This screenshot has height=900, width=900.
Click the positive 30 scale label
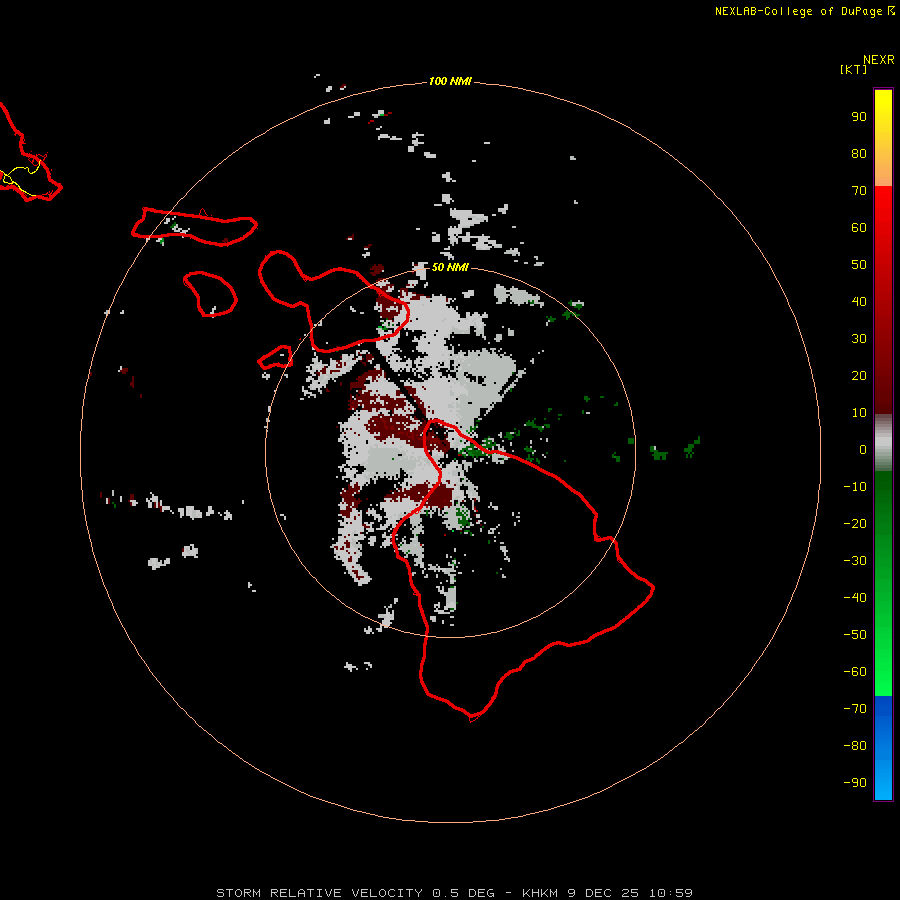(x=859, y=339)
